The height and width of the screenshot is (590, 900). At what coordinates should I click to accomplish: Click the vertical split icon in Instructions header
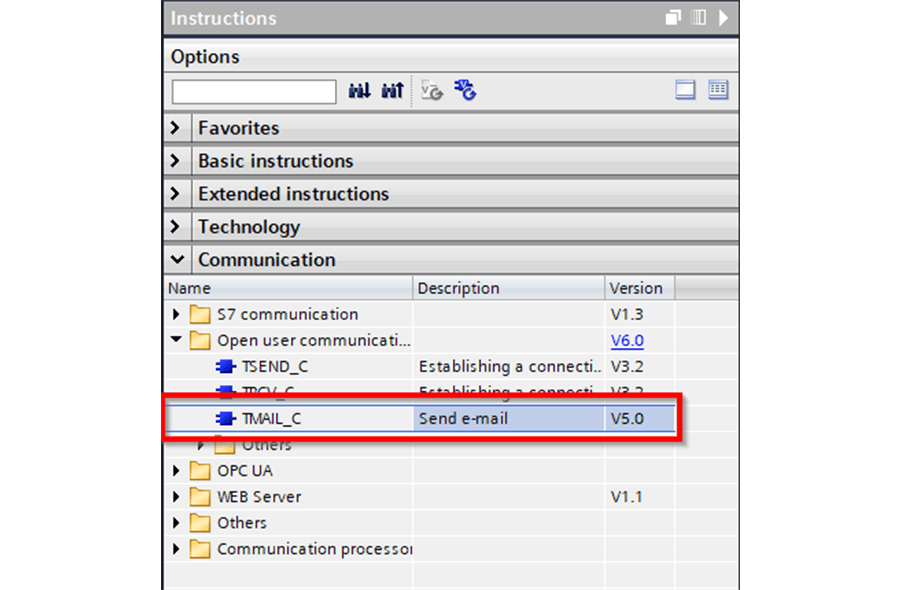click(699, 18)
